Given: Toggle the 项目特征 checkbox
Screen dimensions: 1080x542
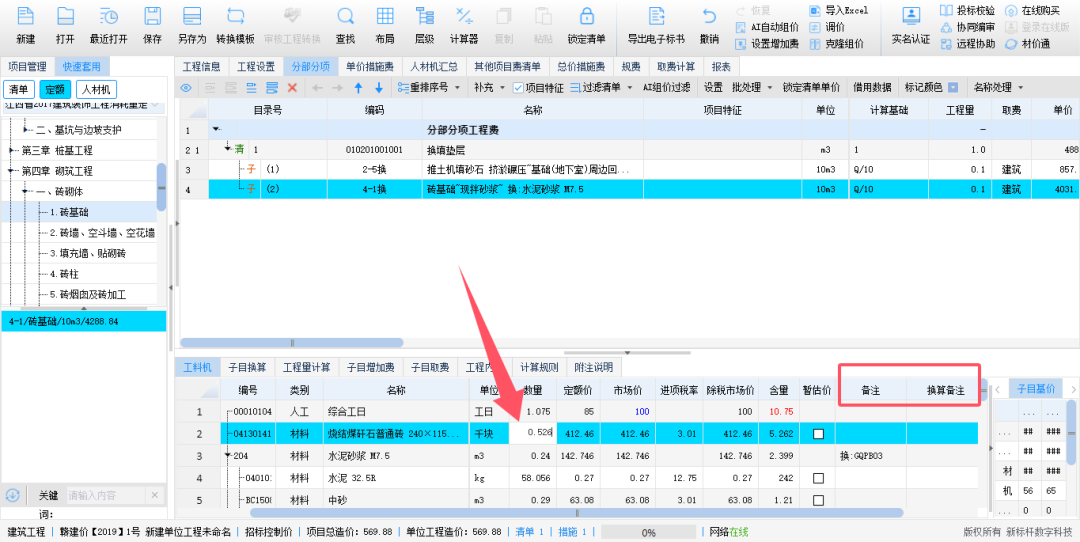Looking at the screenshot, I should [517, 88].
